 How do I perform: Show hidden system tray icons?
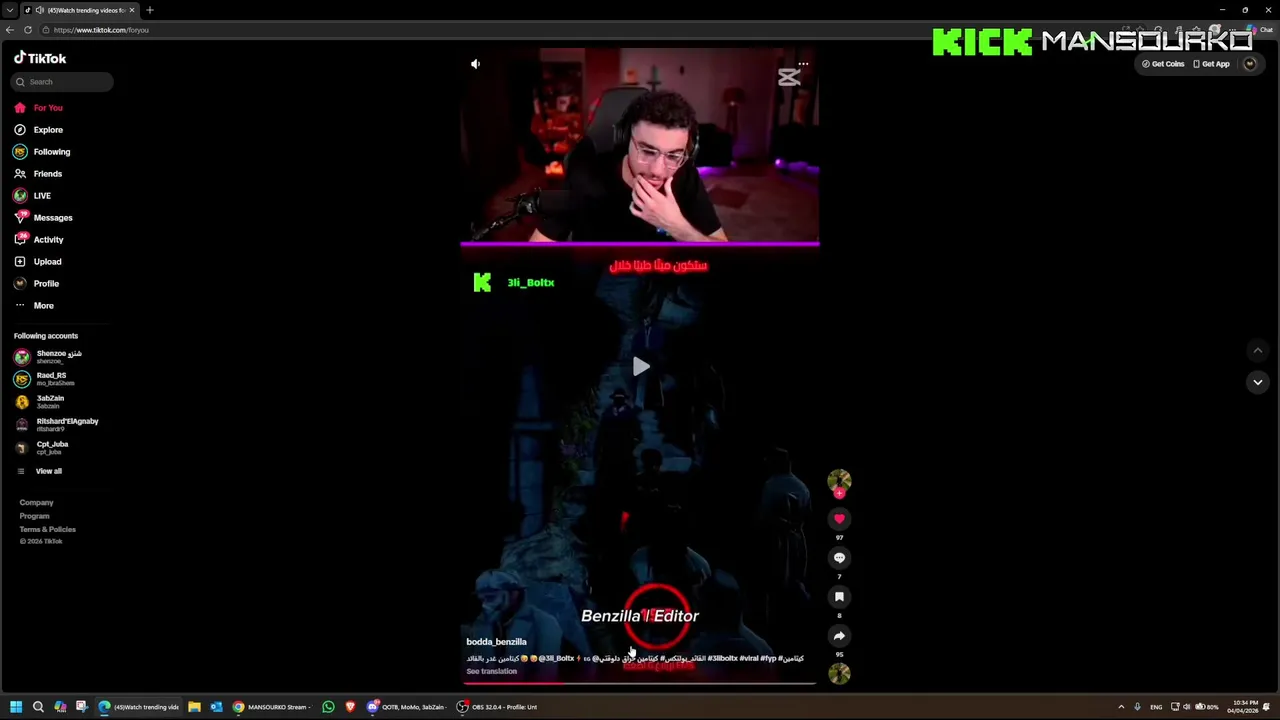coord(1121,707)
